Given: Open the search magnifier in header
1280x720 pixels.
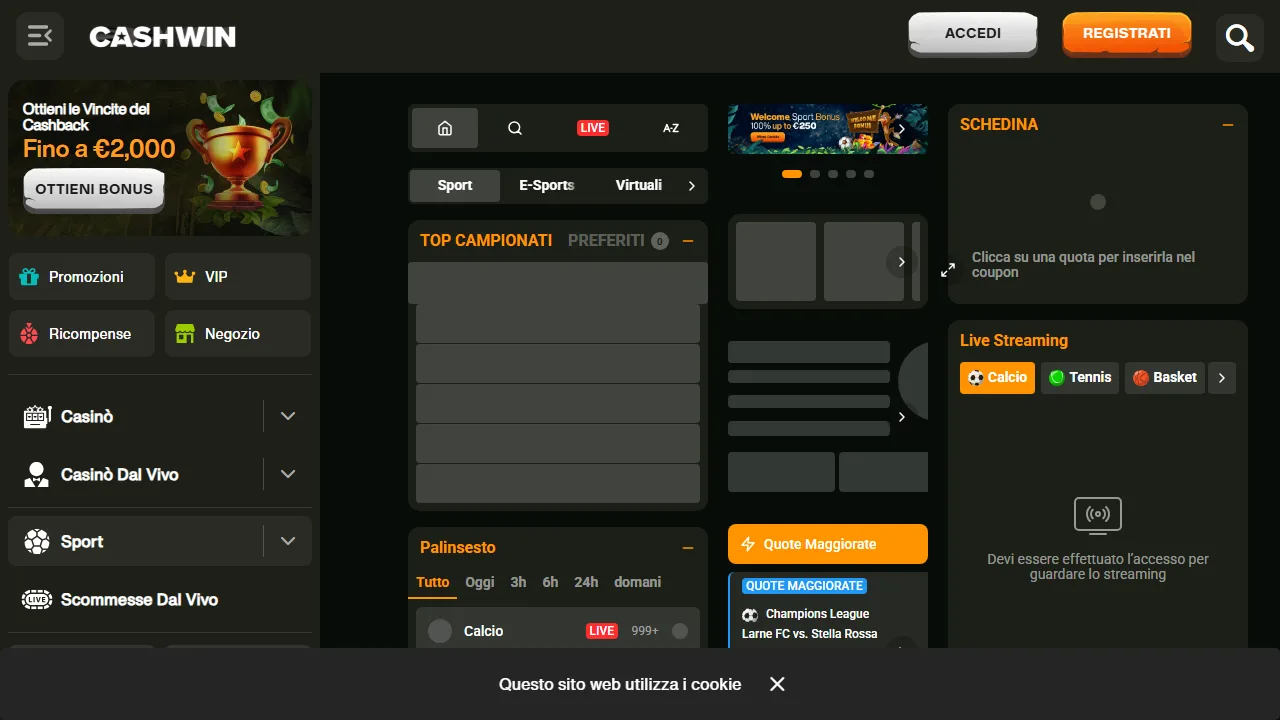Looking at the screenshot, I should coord(1240,38).
